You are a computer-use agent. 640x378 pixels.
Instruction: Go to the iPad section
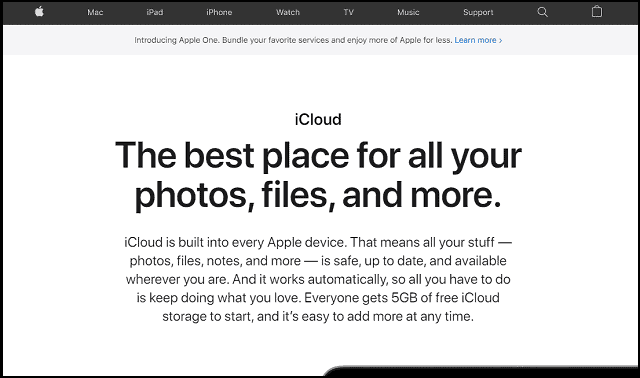pos(155,12)
